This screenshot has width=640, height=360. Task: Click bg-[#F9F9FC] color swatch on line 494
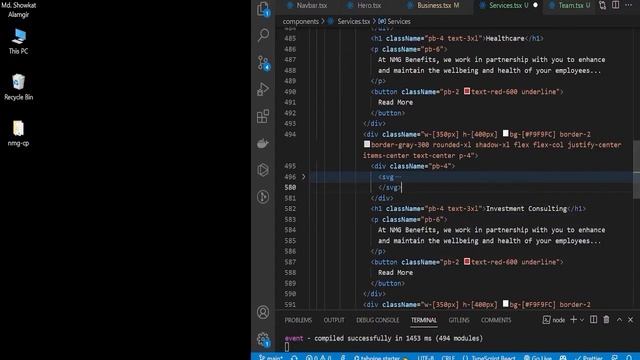(505, 133)
